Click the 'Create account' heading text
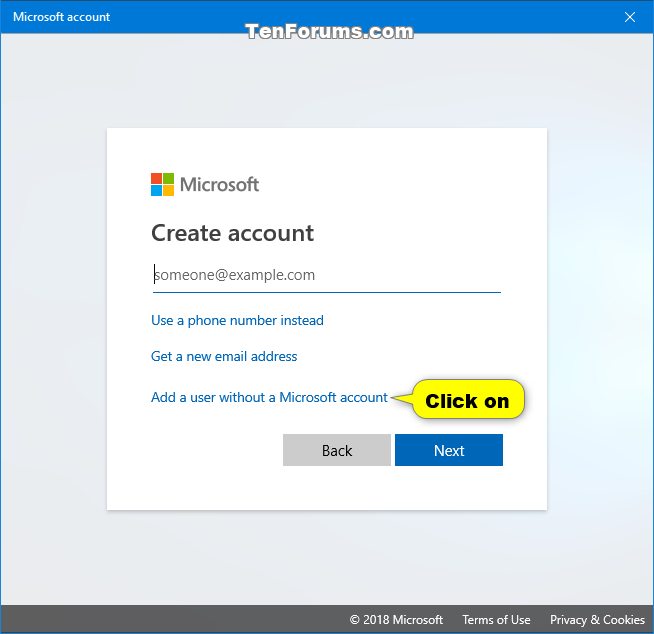The image size is (654, 634). coord(232,233)
